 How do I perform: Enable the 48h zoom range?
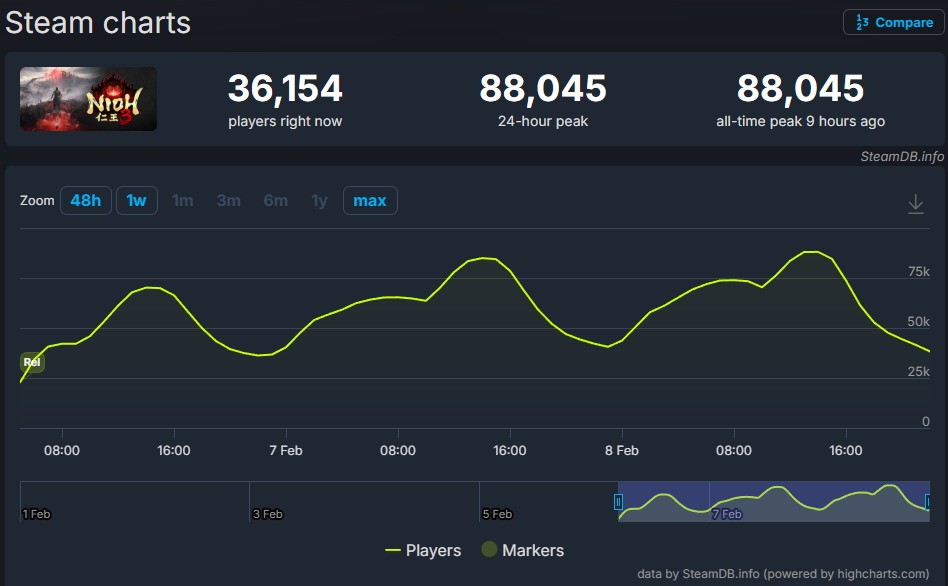[85, 200]
